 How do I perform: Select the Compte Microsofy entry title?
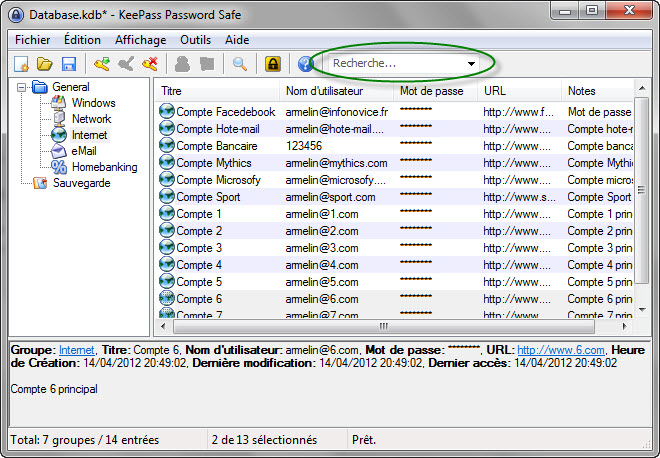click(218, 180)
